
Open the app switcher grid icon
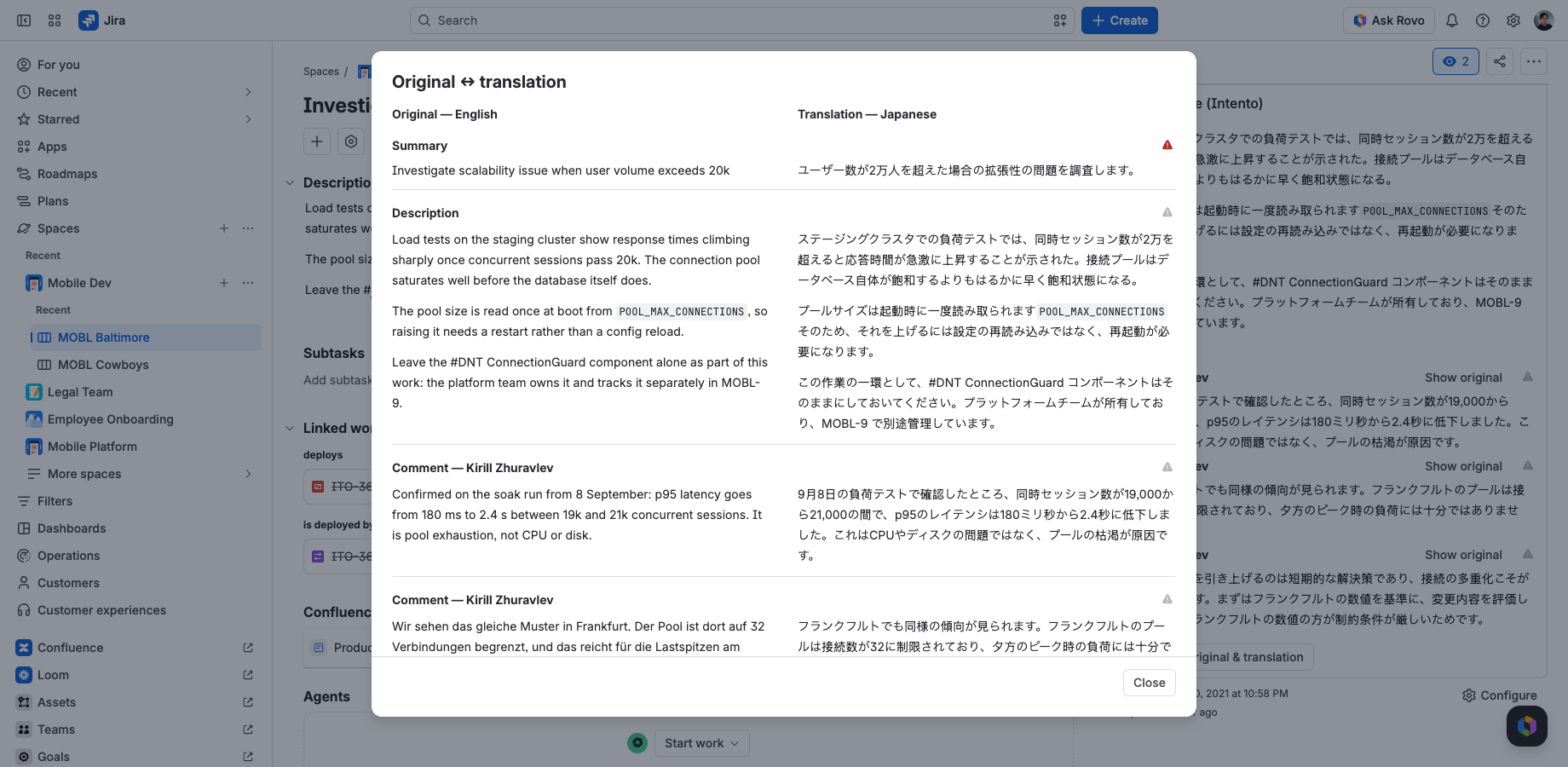pos(55,20)
